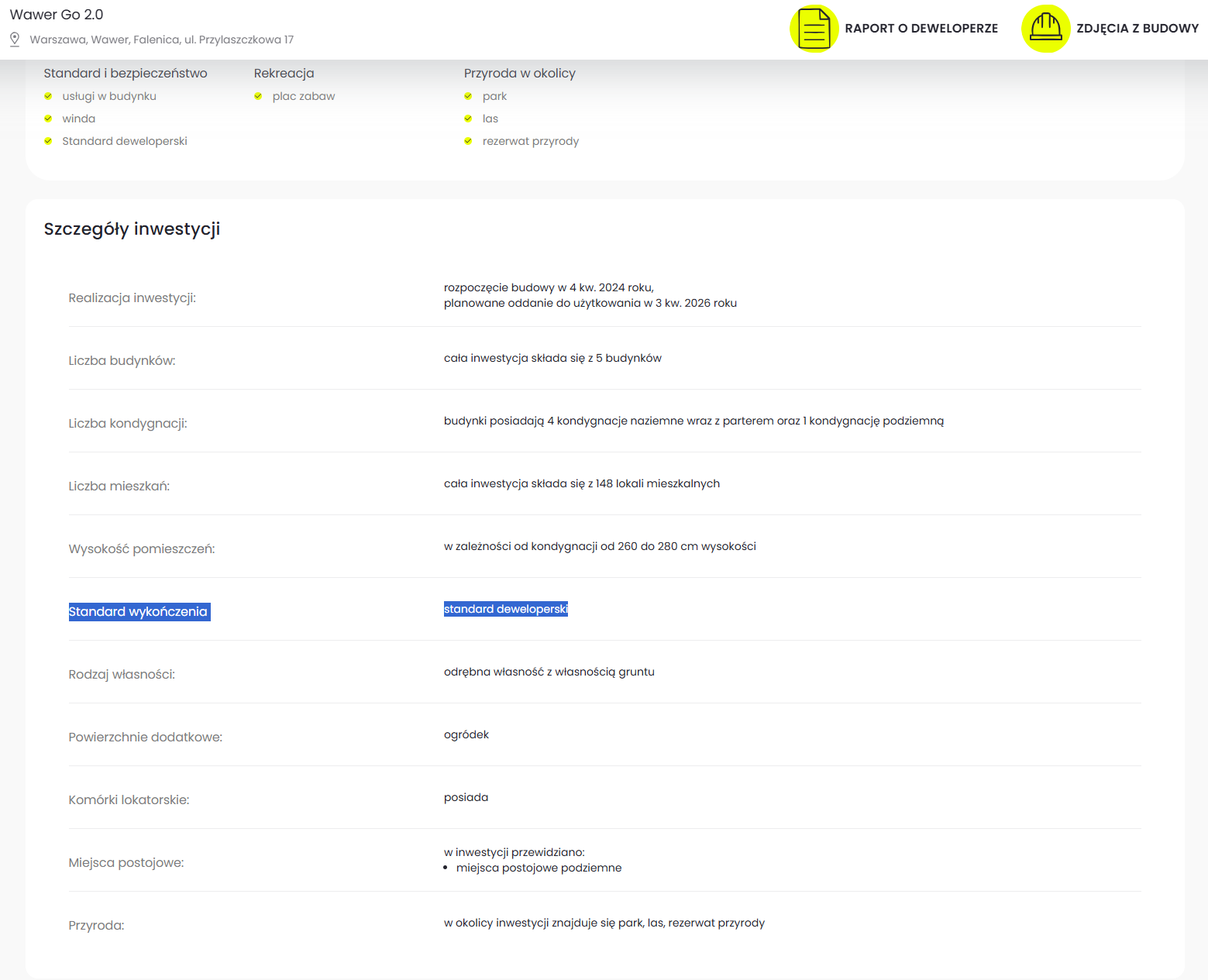Open the ZDJĘCIA Z BUDOWY link
Image resolution: width=1208 pixels, height=980 pixels.
(x=1137, y=29)
